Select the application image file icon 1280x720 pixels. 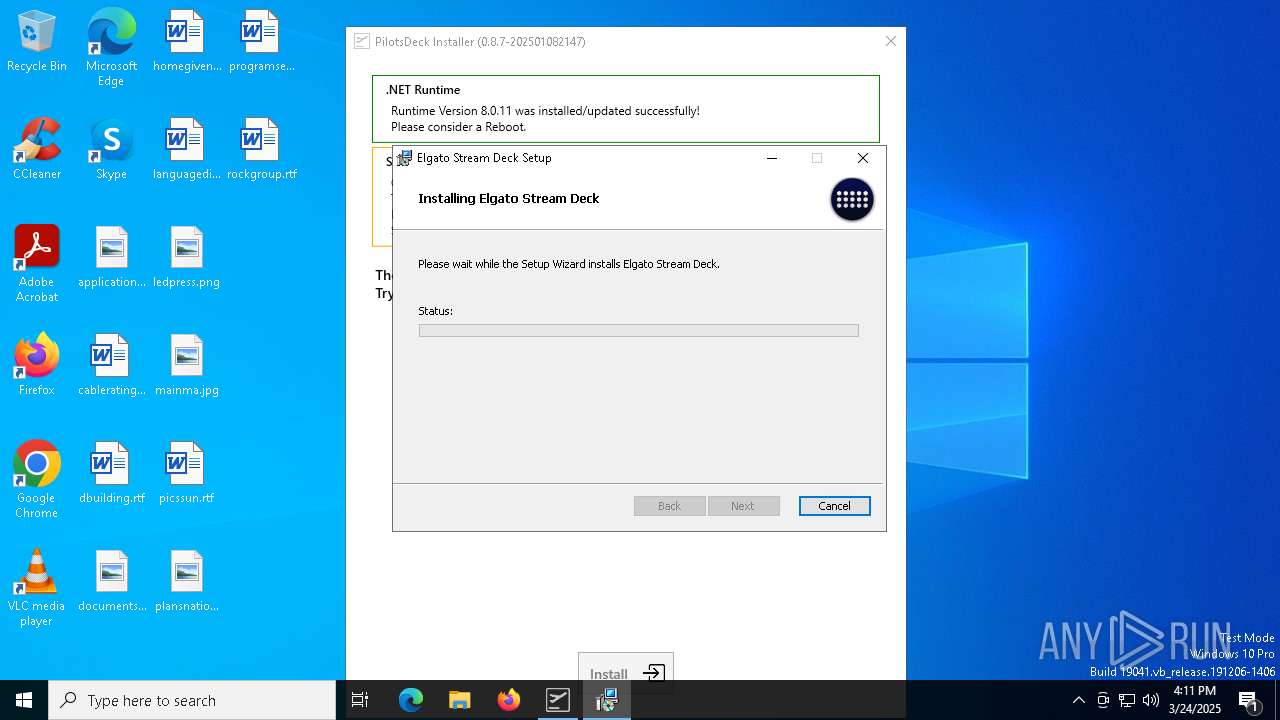pos(111,258)
